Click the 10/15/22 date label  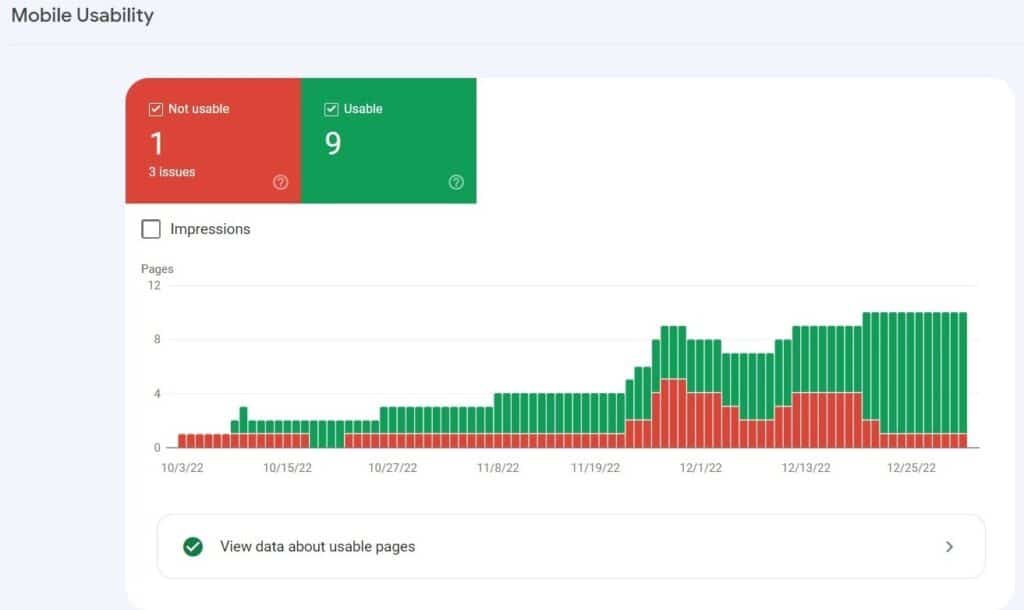(287, 468)
